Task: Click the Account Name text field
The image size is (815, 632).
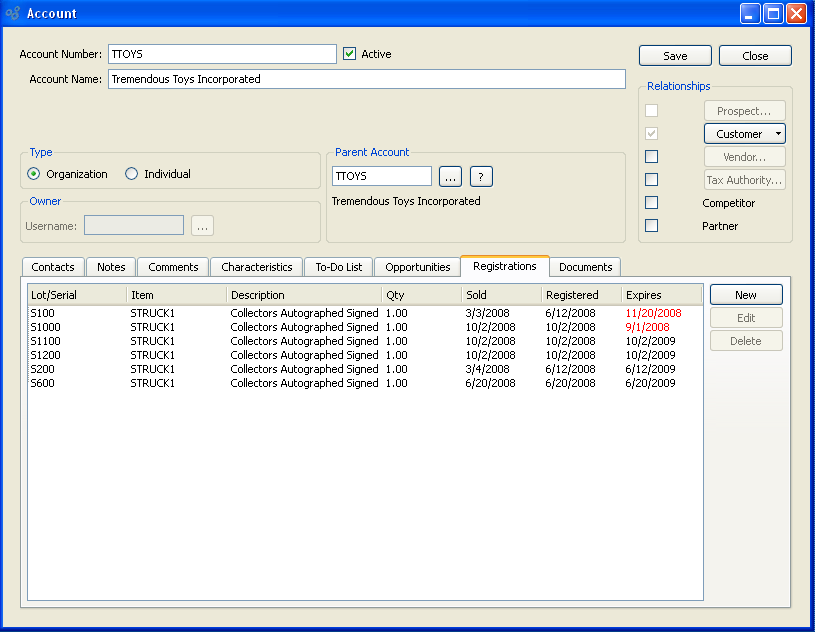Action: [x=366, y=79]
